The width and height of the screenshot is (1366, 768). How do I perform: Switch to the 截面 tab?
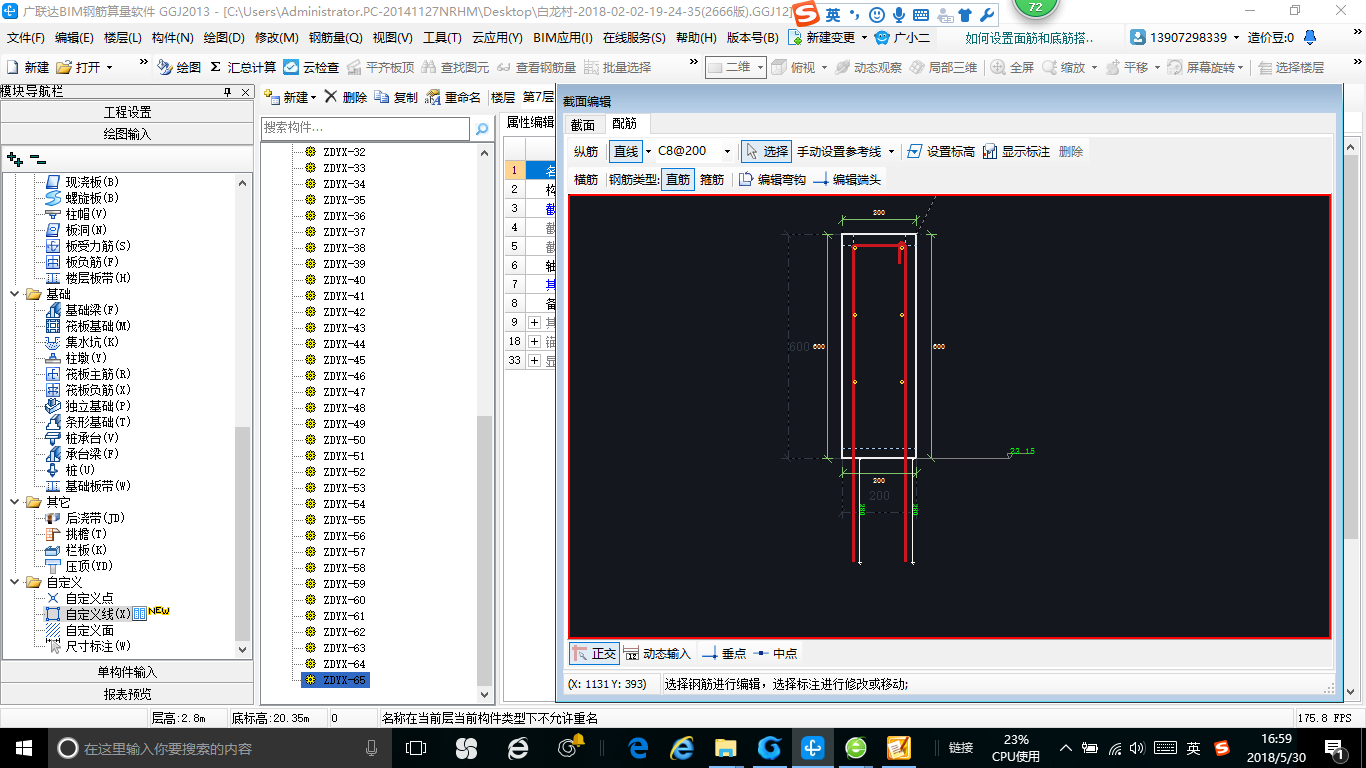583,125
